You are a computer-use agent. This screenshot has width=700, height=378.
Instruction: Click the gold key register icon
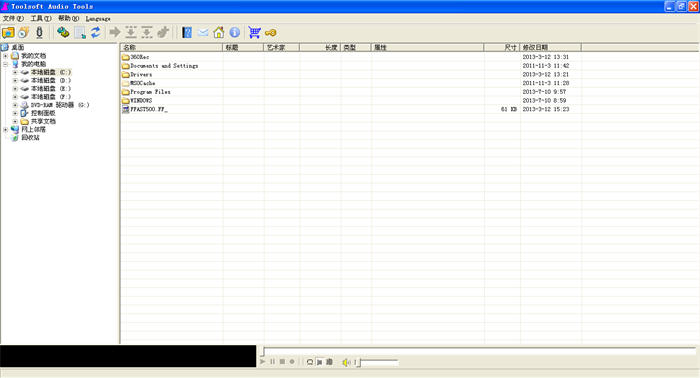click(271, 33)
